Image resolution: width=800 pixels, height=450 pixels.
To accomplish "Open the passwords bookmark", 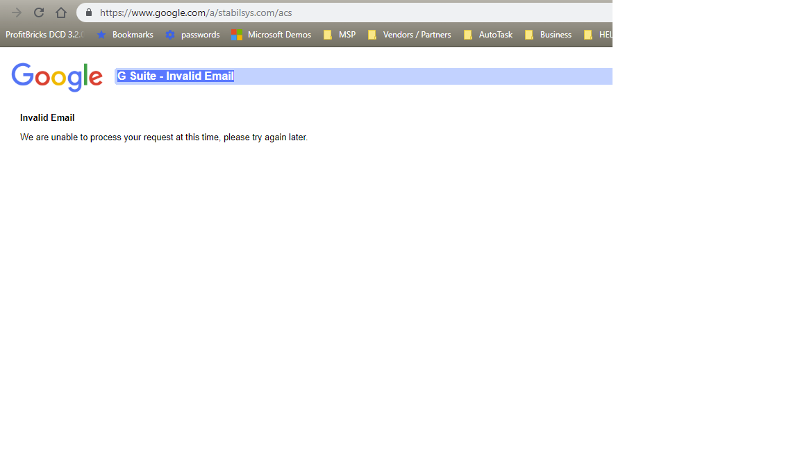I will 199,35.
